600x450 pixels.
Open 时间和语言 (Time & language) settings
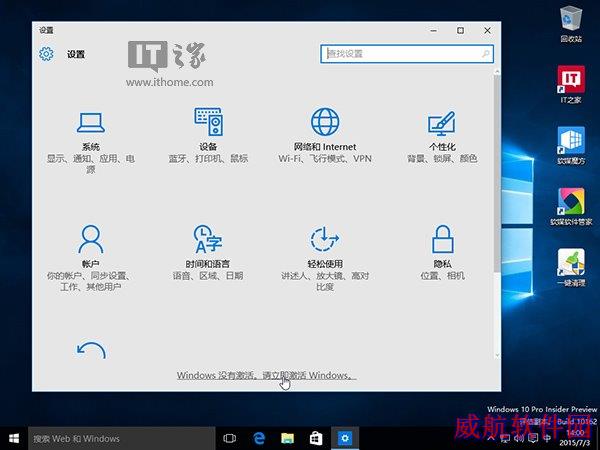pyautogui.click(x=208, y=253)
